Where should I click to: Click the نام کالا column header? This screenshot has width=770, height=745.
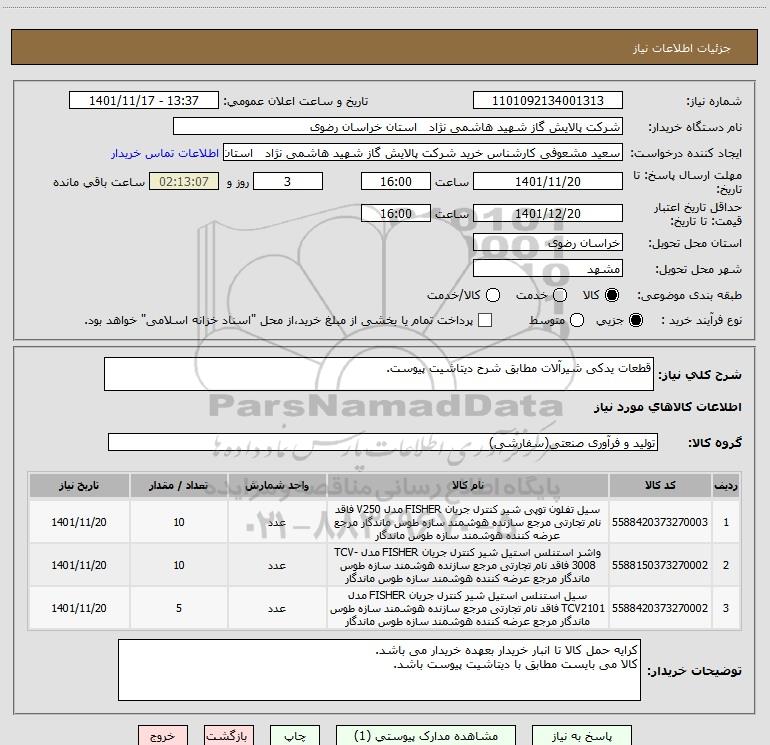click(x=468, y=485)
